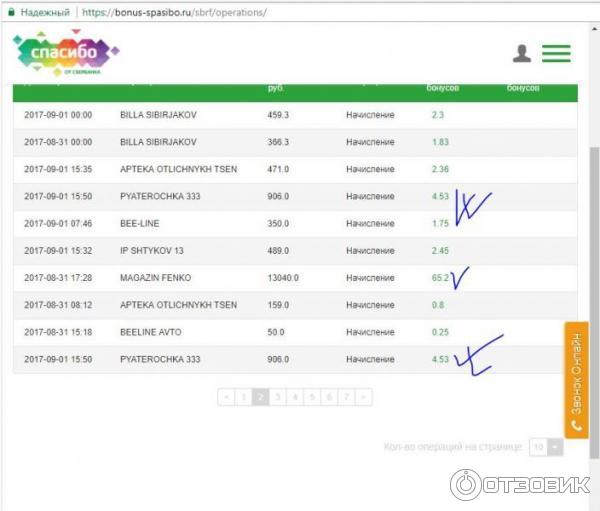This screenshot has width=600, height=511.
Task: Open operations-per-page dropdown arrow
Action: pos(555,447)
